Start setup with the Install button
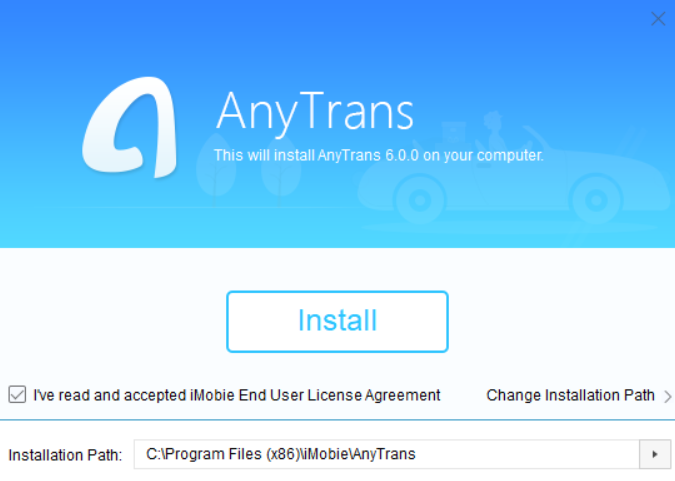This screenshot has width=675, height=481. (337, 321)
